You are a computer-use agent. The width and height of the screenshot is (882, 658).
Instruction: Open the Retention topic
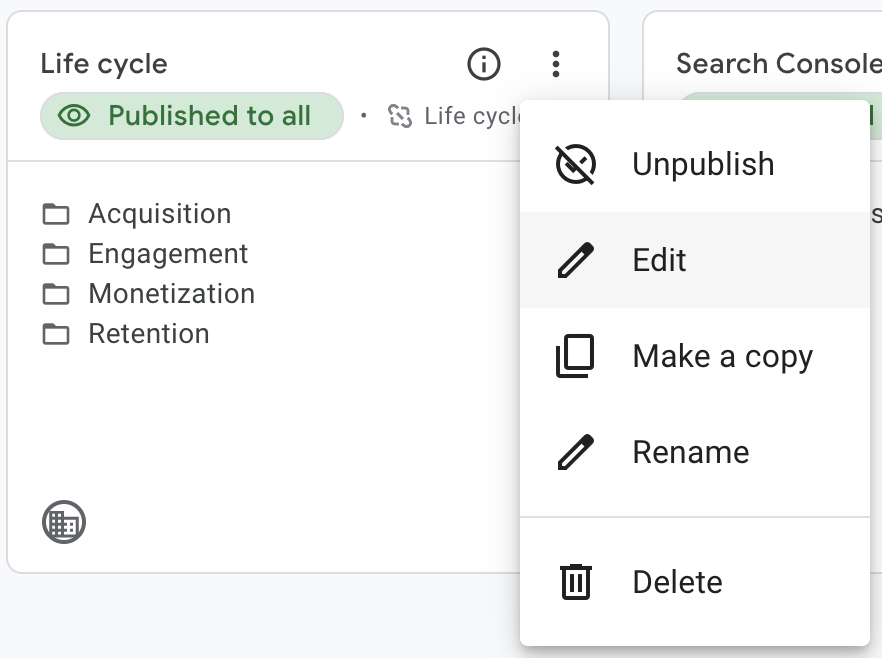pyautogui.click(x=149, y=334)
